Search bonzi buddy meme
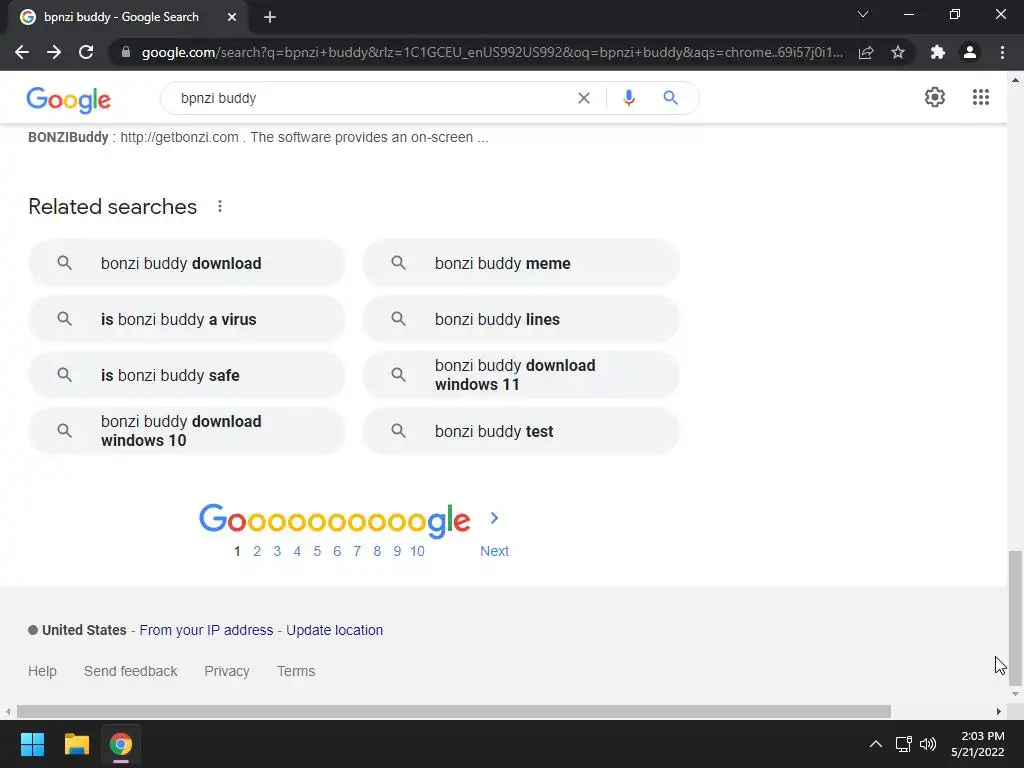This screenshot has height=768, width=1024. coord(521,263)
